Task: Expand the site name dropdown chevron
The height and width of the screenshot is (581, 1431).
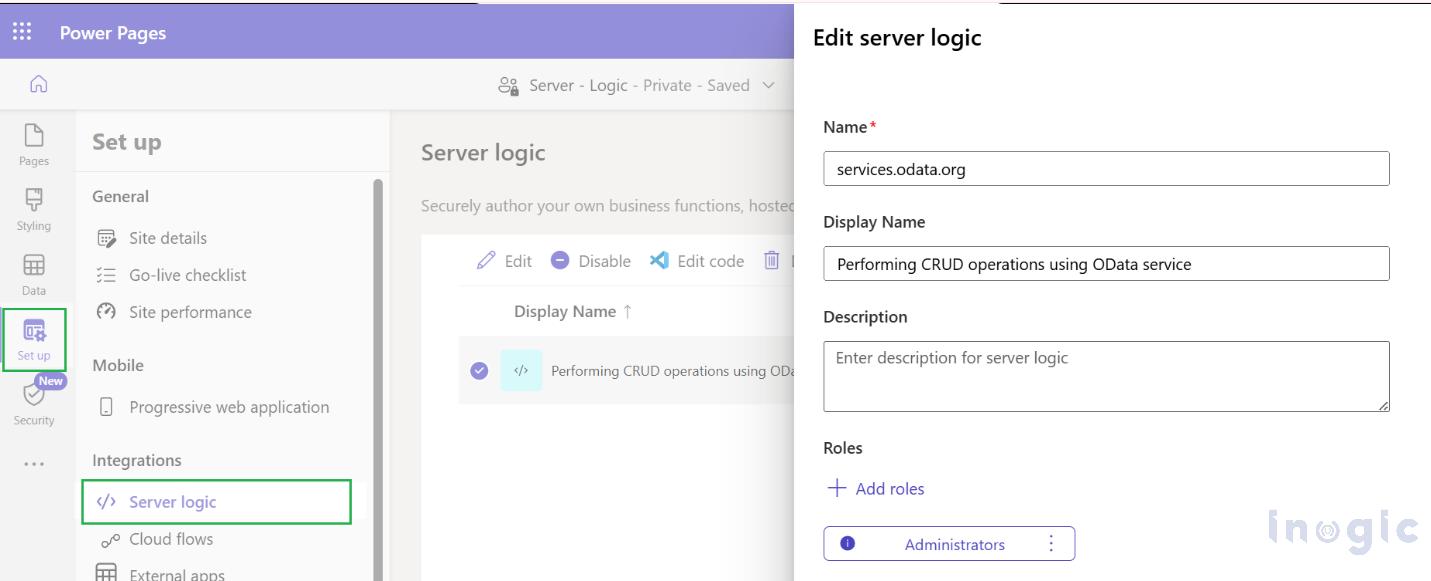Action: coord(769,86)
